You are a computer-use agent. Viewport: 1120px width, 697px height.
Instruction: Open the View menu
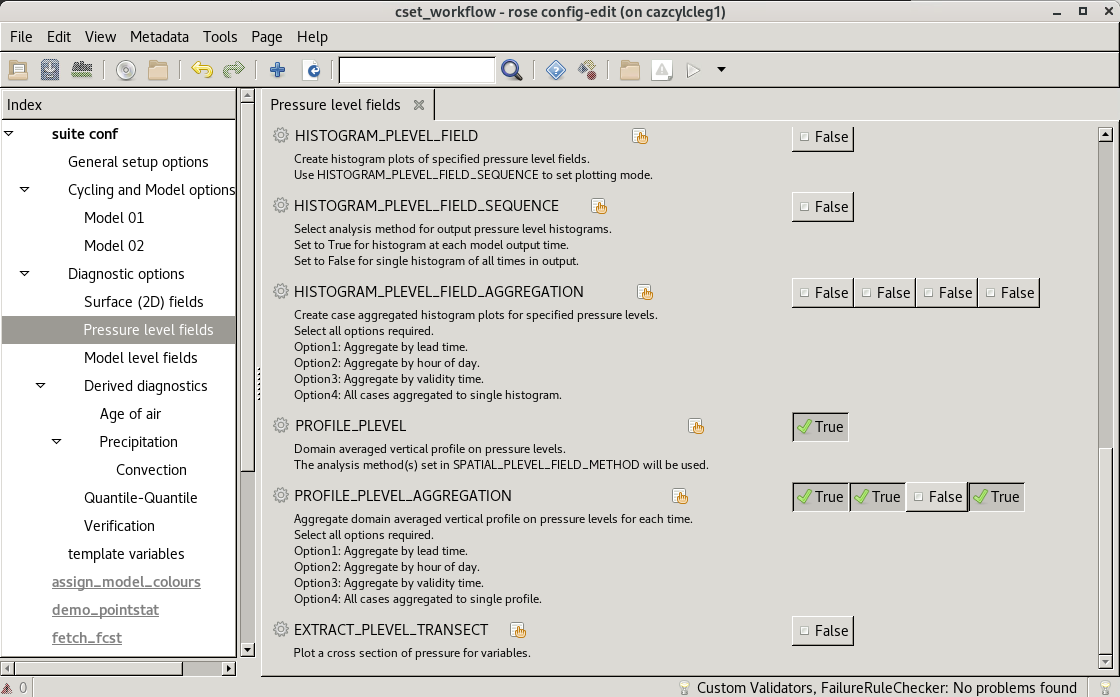tap(100, 36)
